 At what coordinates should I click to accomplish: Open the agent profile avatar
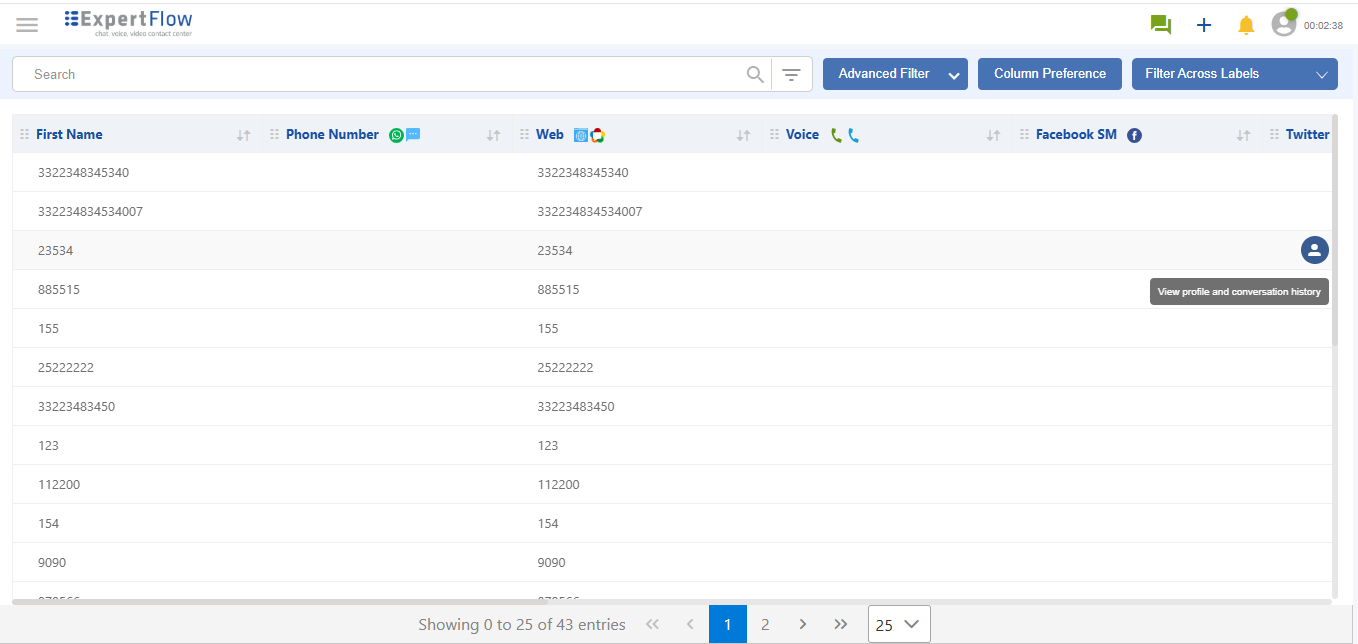point(1284,24)
